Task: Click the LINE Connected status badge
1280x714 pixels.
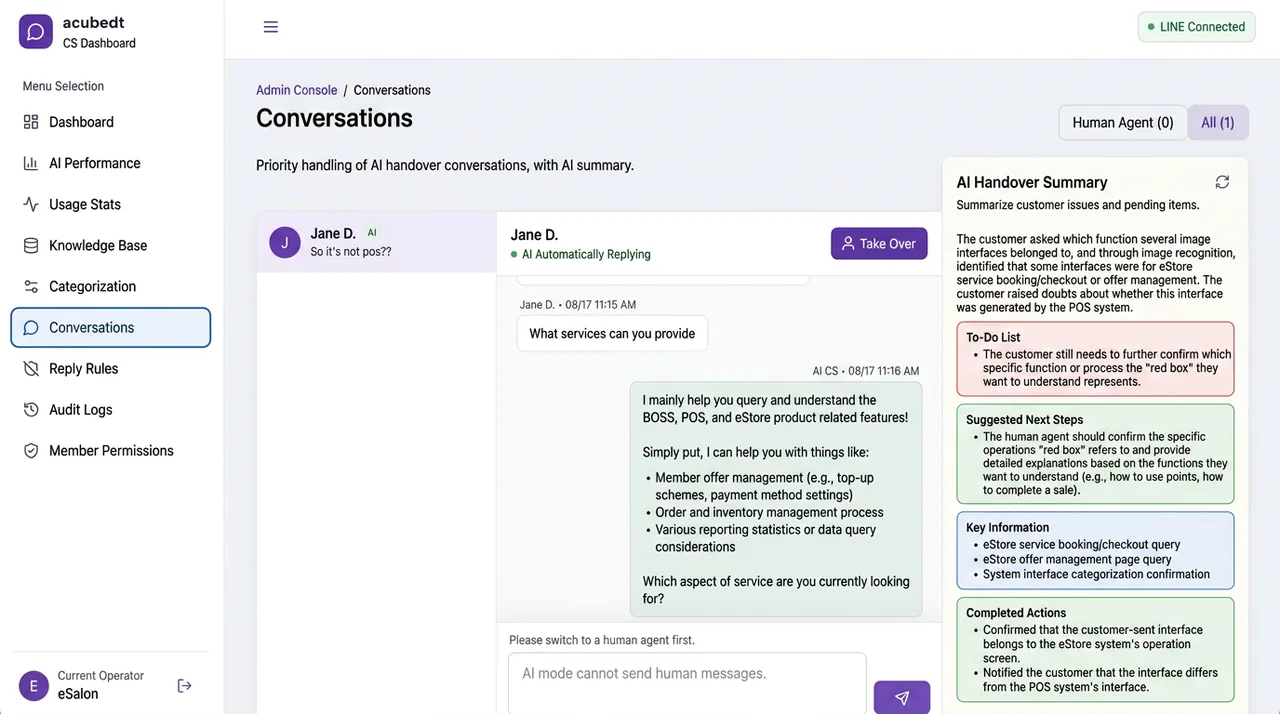Action: (1196, 27)
